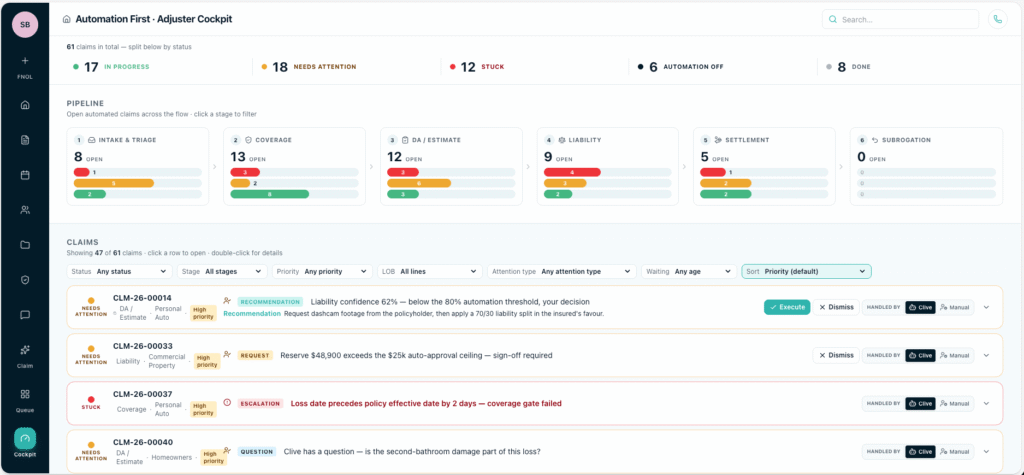The image size is (1024, 475).
Task: Click the person icon on CLM-26-00040 row
Action: [x=227, y=451]
